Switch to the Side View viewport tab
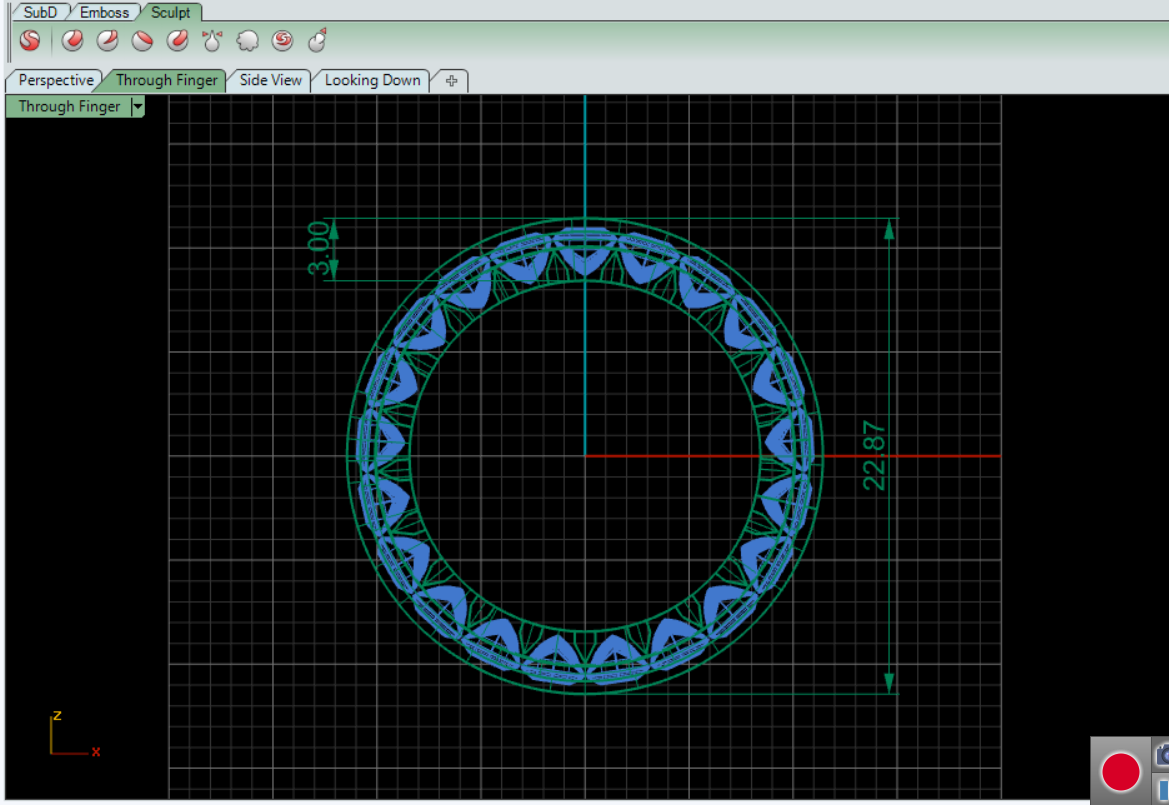The height and width of the screenshot is (805, 1169). [270, 80]
